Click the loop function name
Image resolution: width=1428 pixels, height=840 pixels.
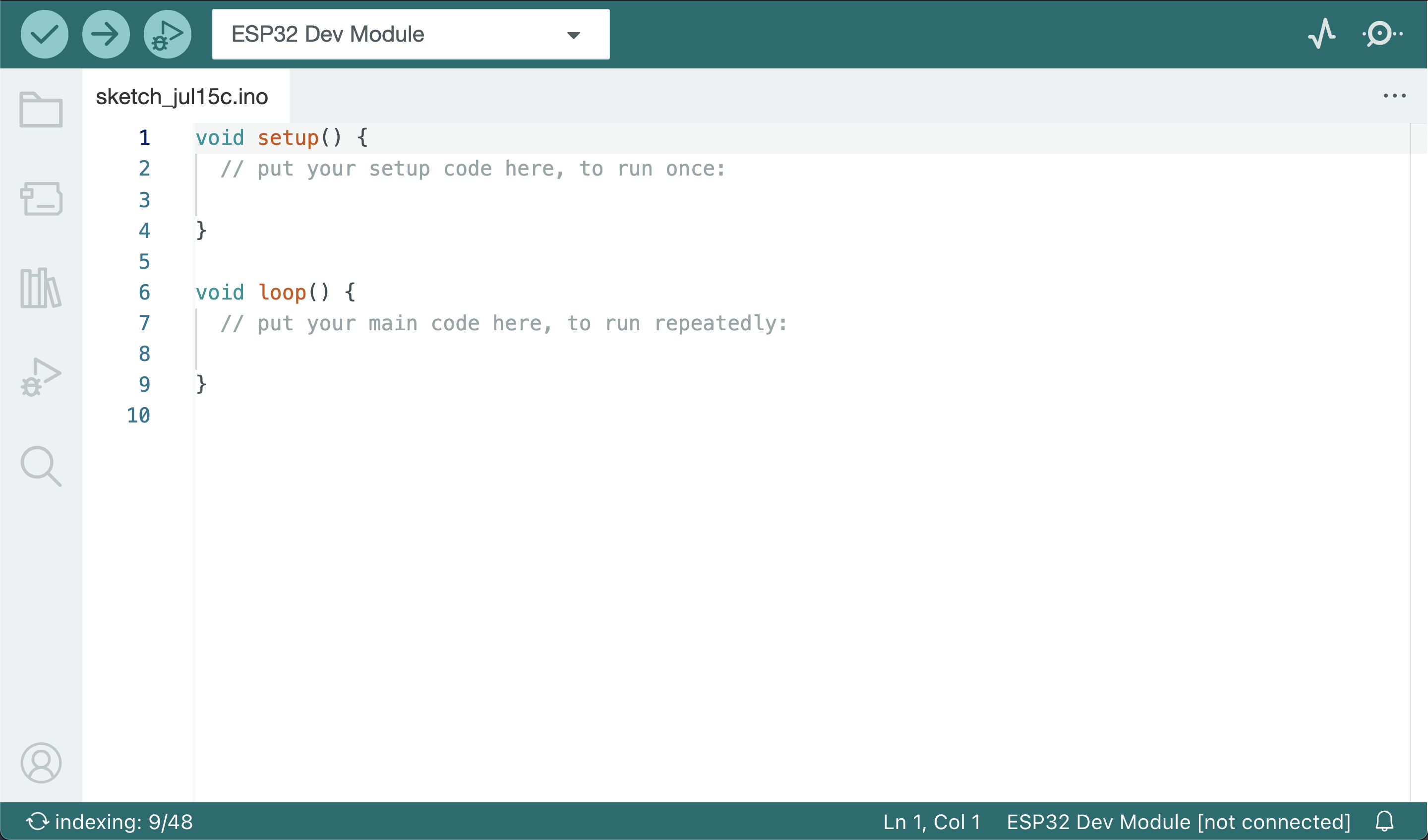coord(282,293)
